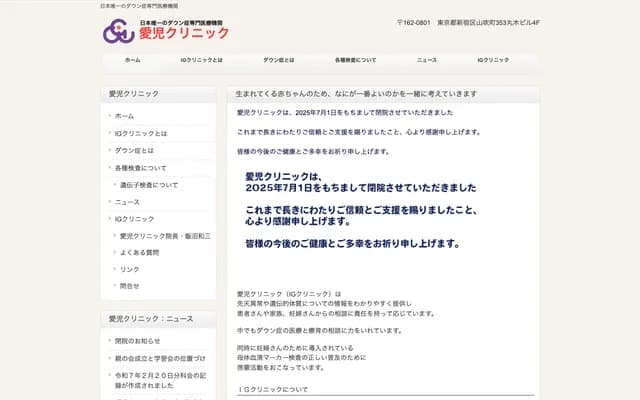Screen dimensions: 640x400
Task: Select ダウン症とは in the sidebar menu
Action: point(134,151)
